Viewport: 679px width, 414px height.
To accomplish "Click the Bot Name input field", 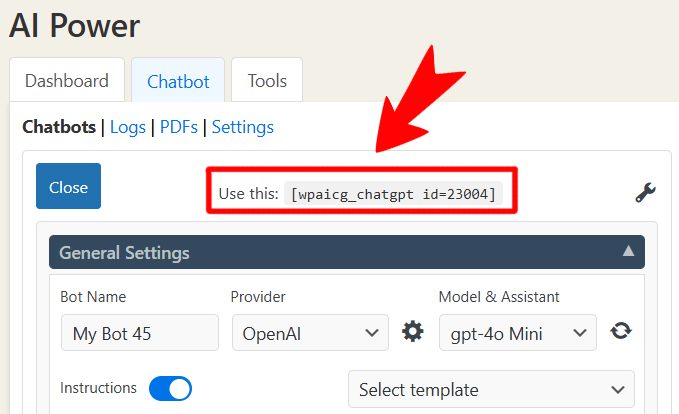I will click(140, 333).
